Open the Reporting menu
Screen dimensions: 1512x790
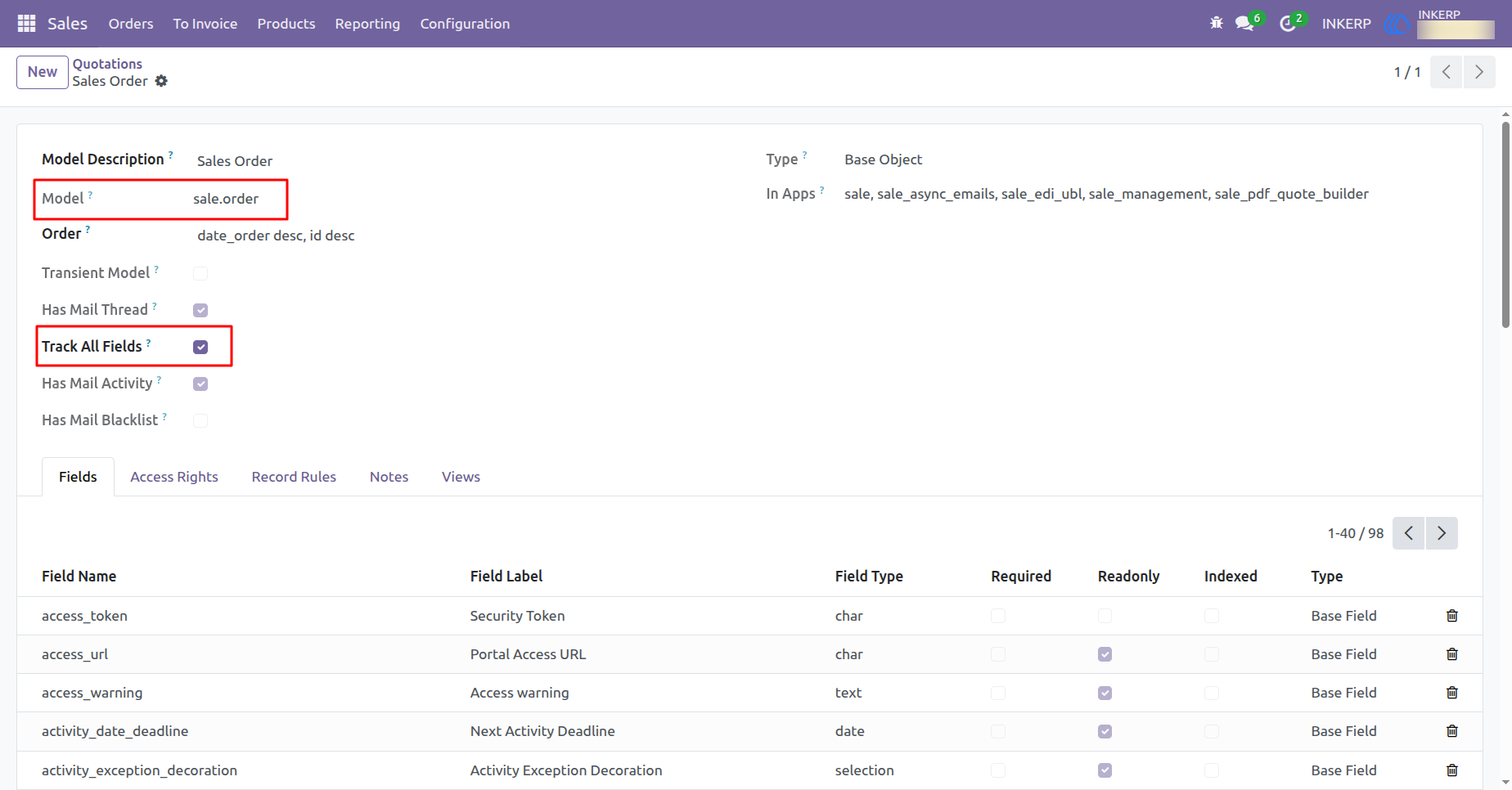367,24
